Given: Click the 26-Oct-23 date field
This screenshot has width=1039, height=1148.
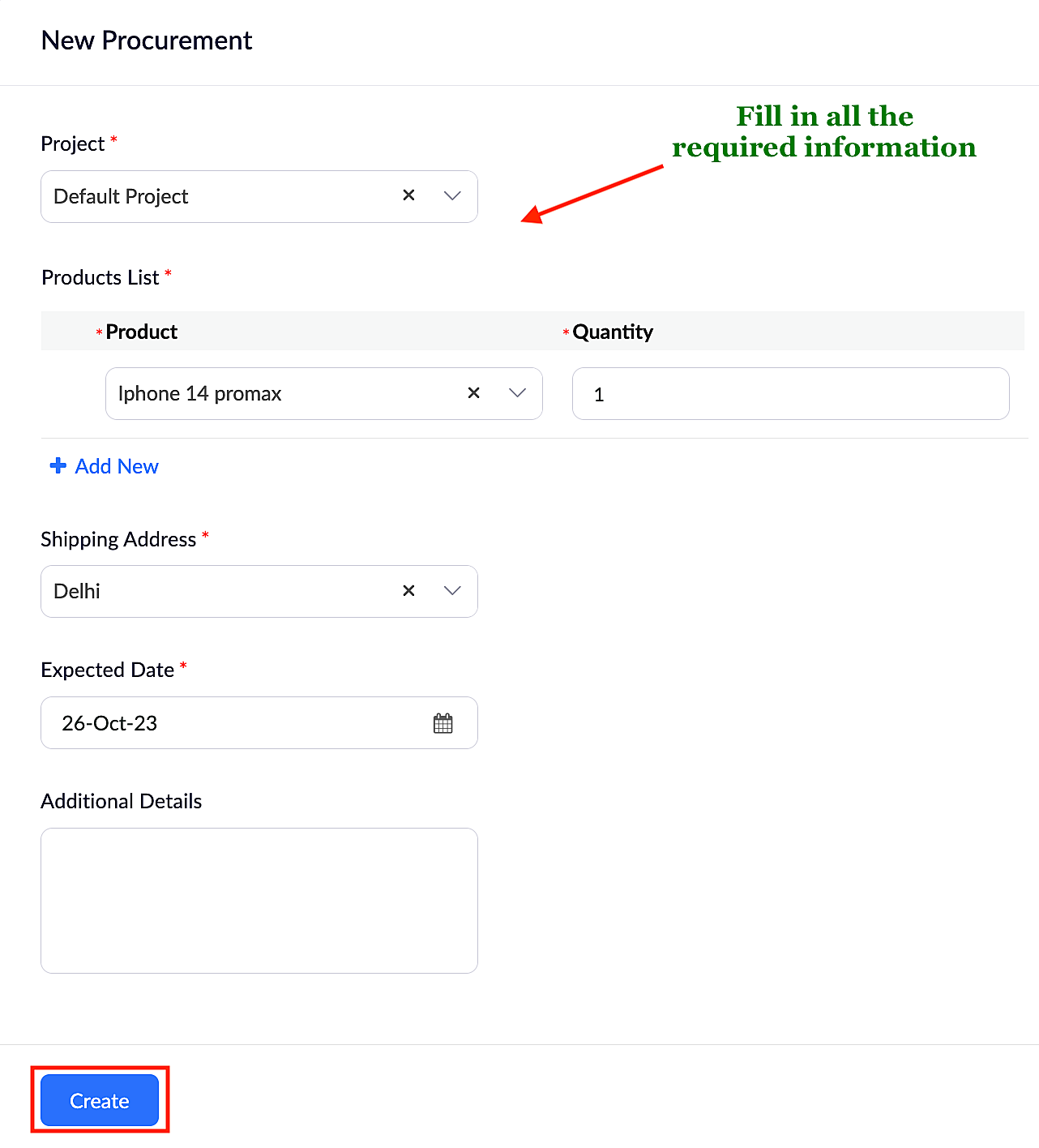Looking at the screenshot, I should (110, 723).
